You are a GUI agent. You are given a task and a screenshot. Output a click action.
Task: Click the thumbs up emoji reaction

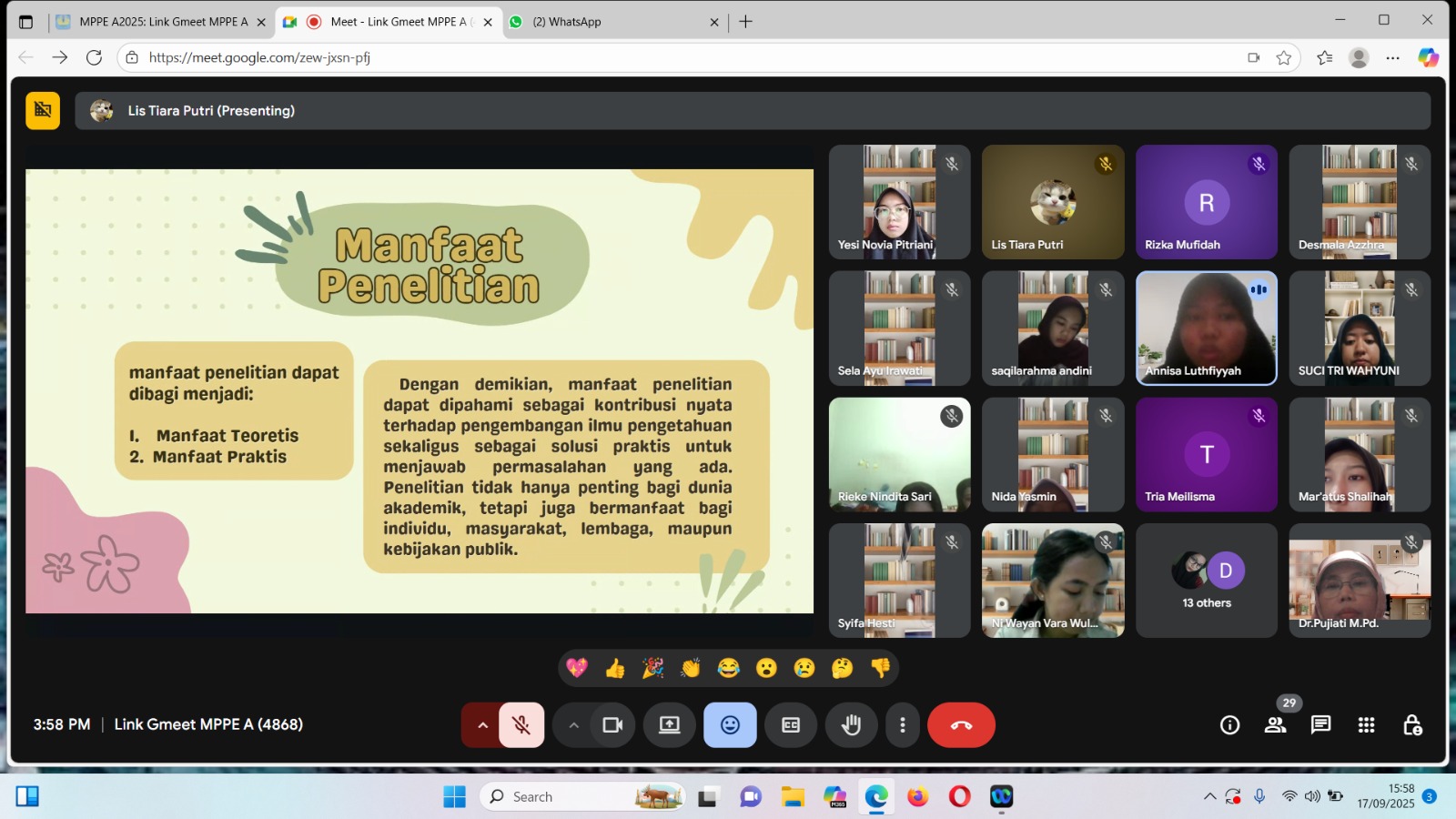[x=615, y=669]
